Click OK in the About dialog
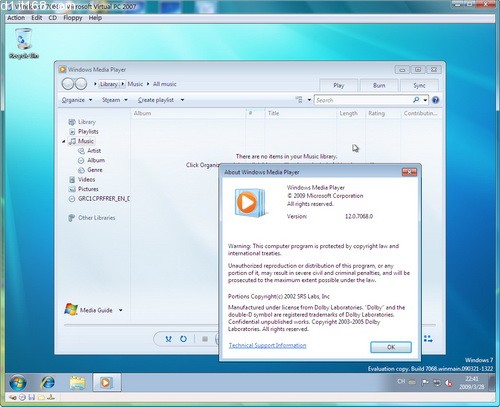Viewport: 500px width, 407px height. (x=391, y=347)
